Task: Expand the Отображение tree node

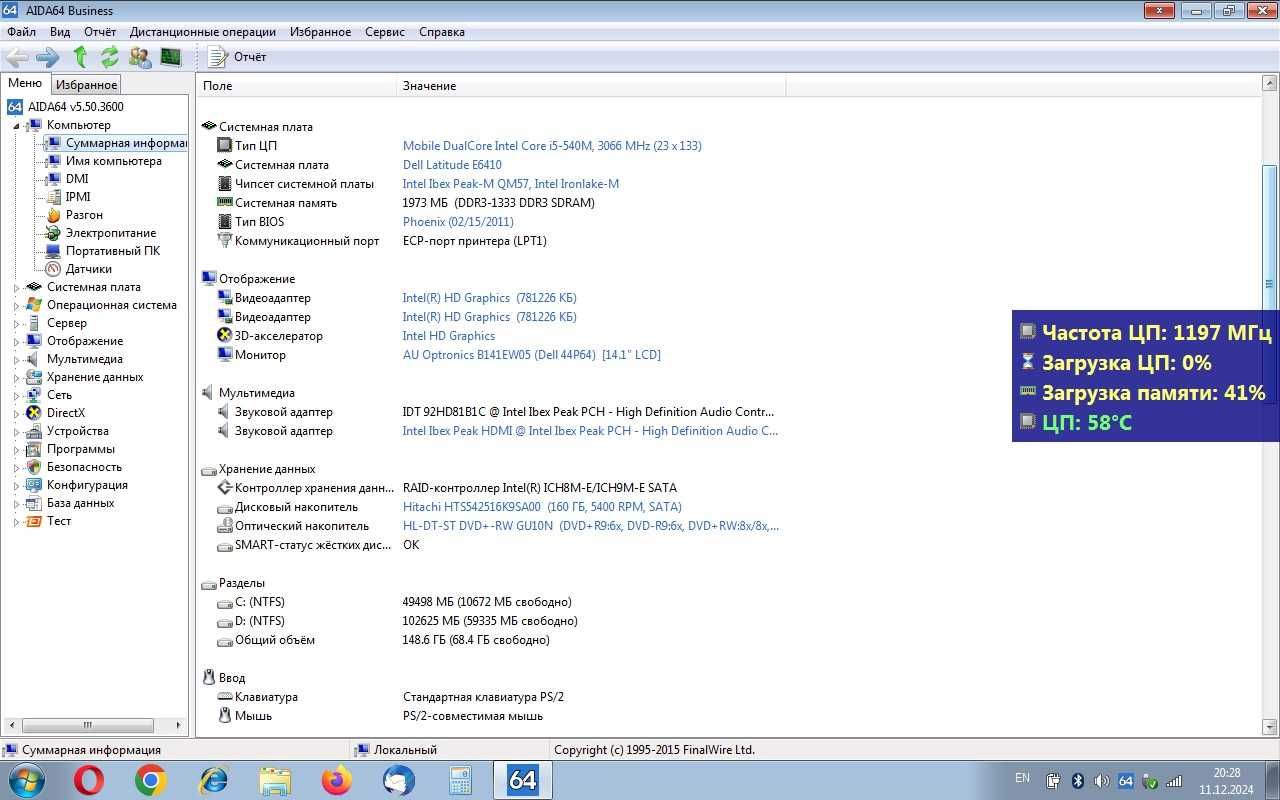Action: coord(16,342)
